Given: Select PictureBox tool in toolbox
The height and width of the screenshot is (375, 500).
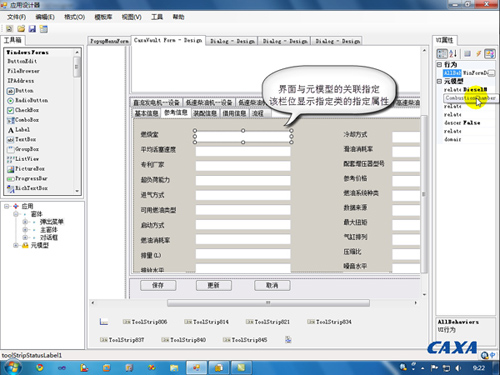Looking at the screenshot, I should pos(26,169).
